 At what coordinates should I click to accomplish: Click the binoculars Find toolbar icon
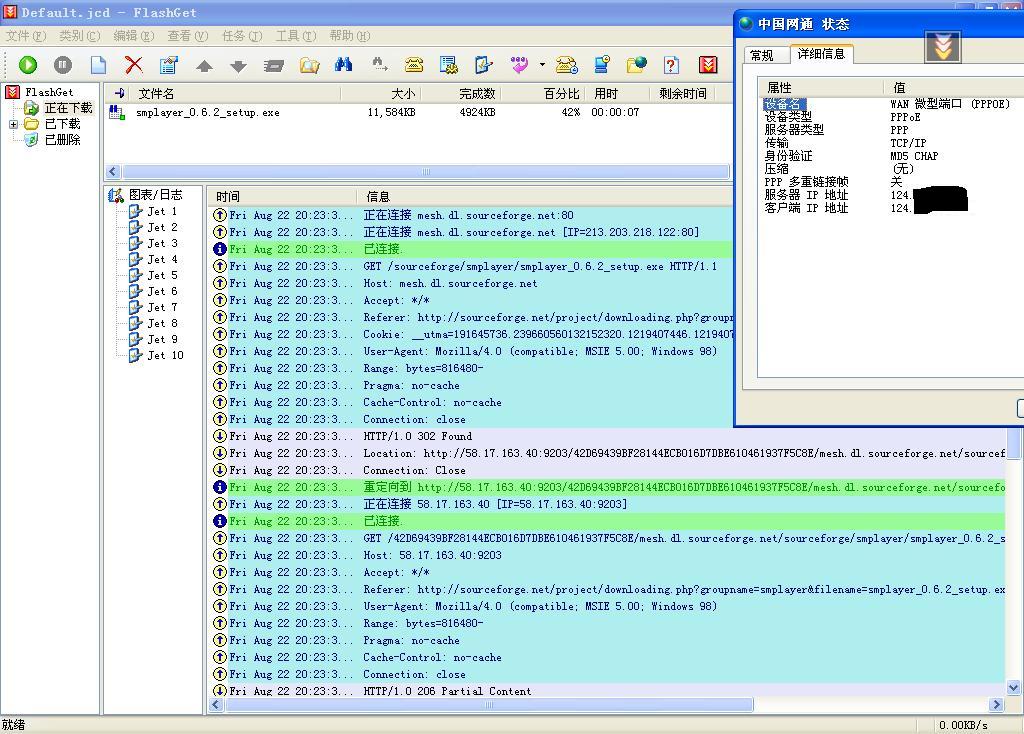pos(344,65)
